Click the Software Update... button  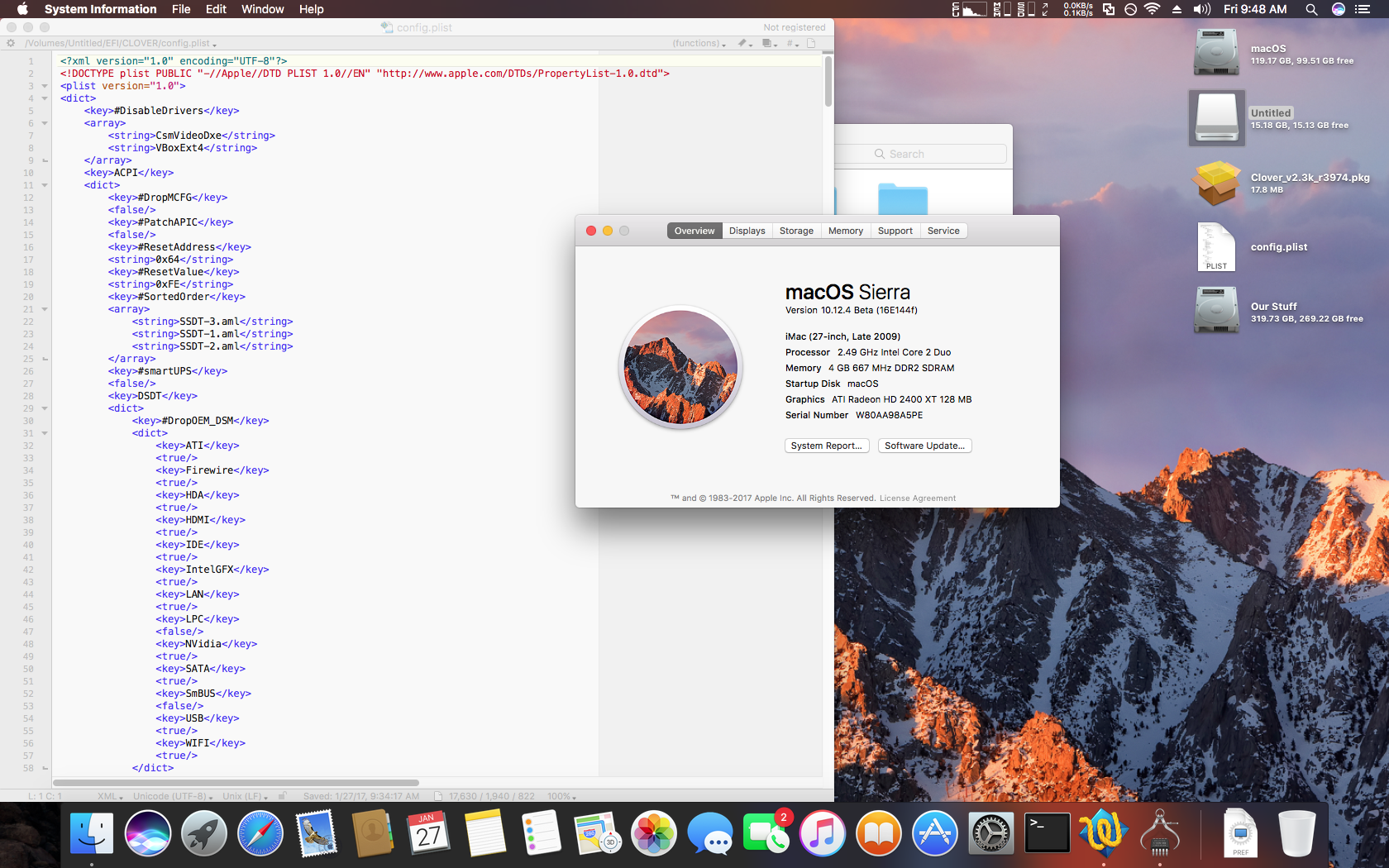pos(924,446)
